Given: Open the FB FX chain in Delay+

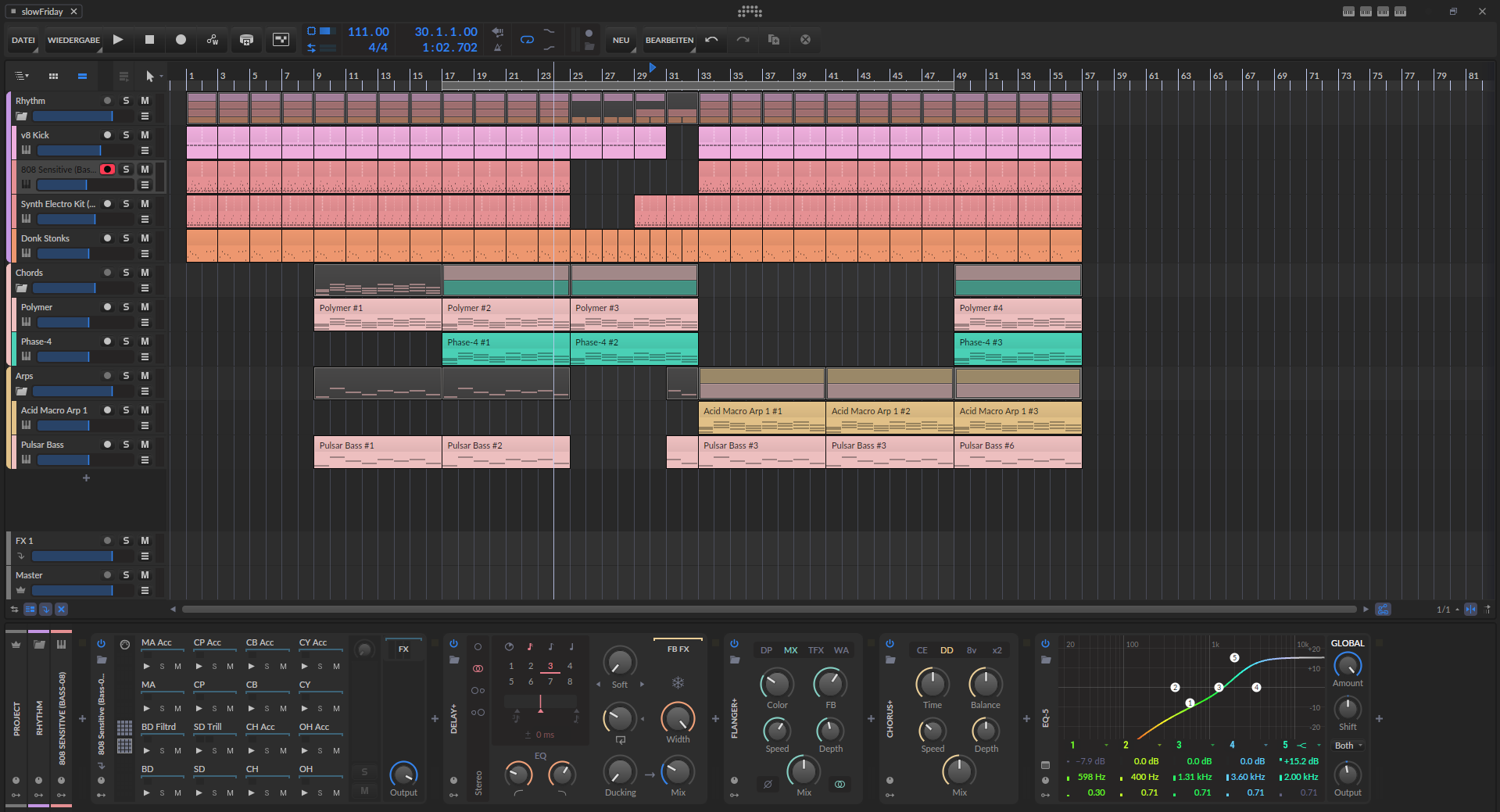Looking at the screenshot, I should pyautogui.click(x=678, y=649).
